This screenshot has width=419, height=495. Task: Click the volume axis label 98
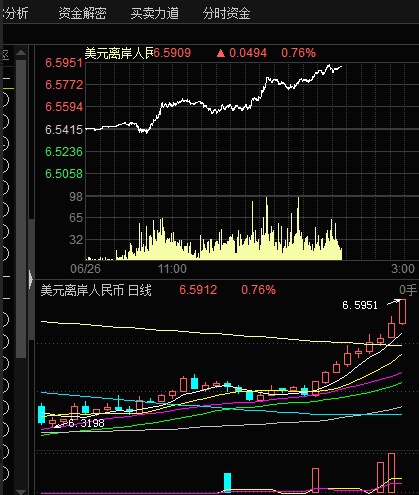click(x=76, y=197)
